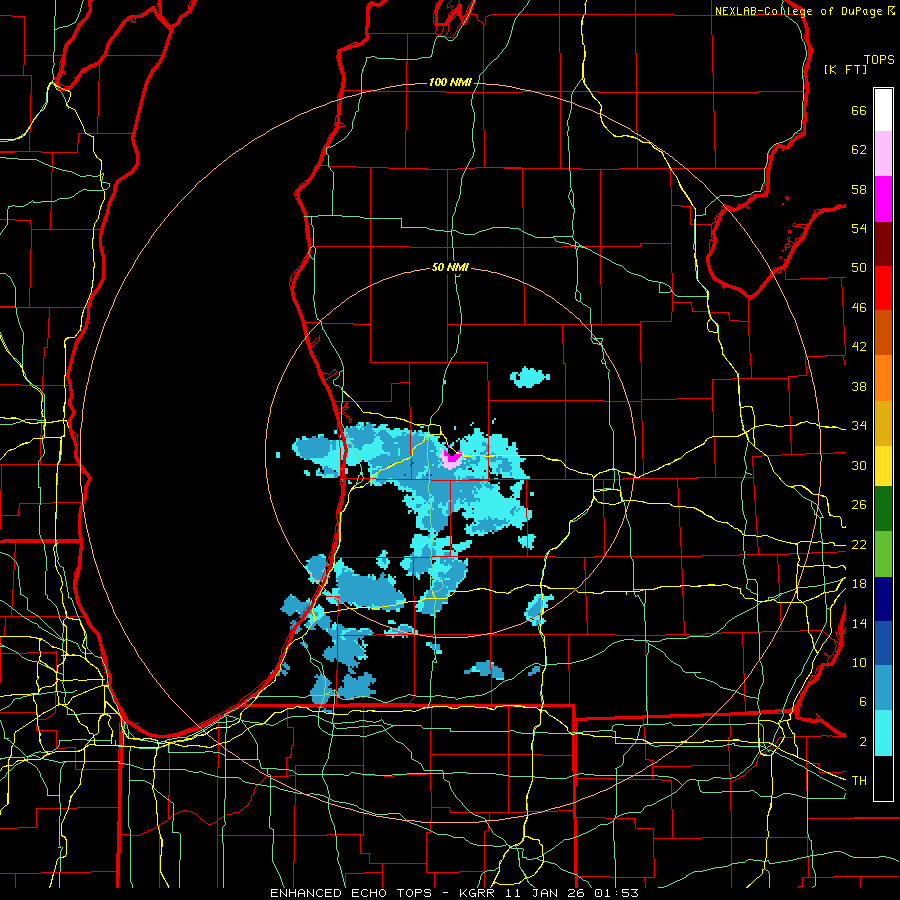Click the light orange legend swatch

click(x=883, y=378)
